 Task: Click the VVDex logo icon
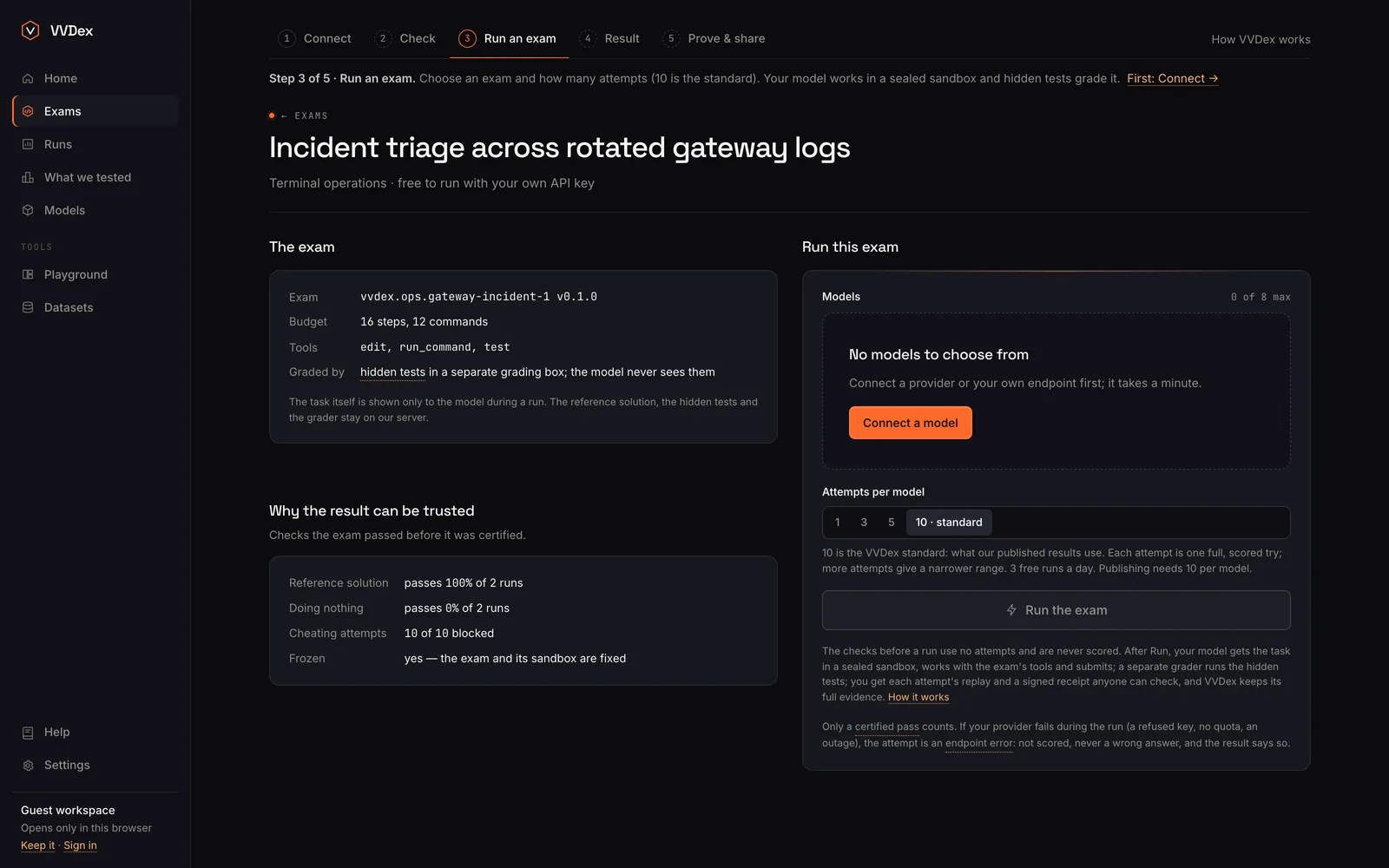pos(30,30)
